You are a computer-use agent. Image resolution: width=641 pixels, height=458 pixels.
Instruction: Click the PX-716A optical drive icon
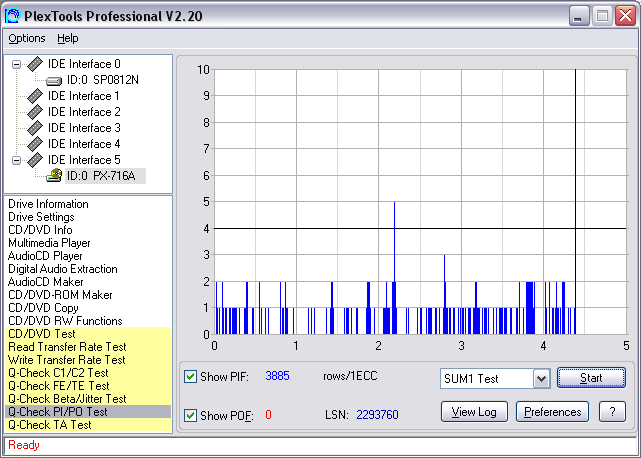coord(54,175)
